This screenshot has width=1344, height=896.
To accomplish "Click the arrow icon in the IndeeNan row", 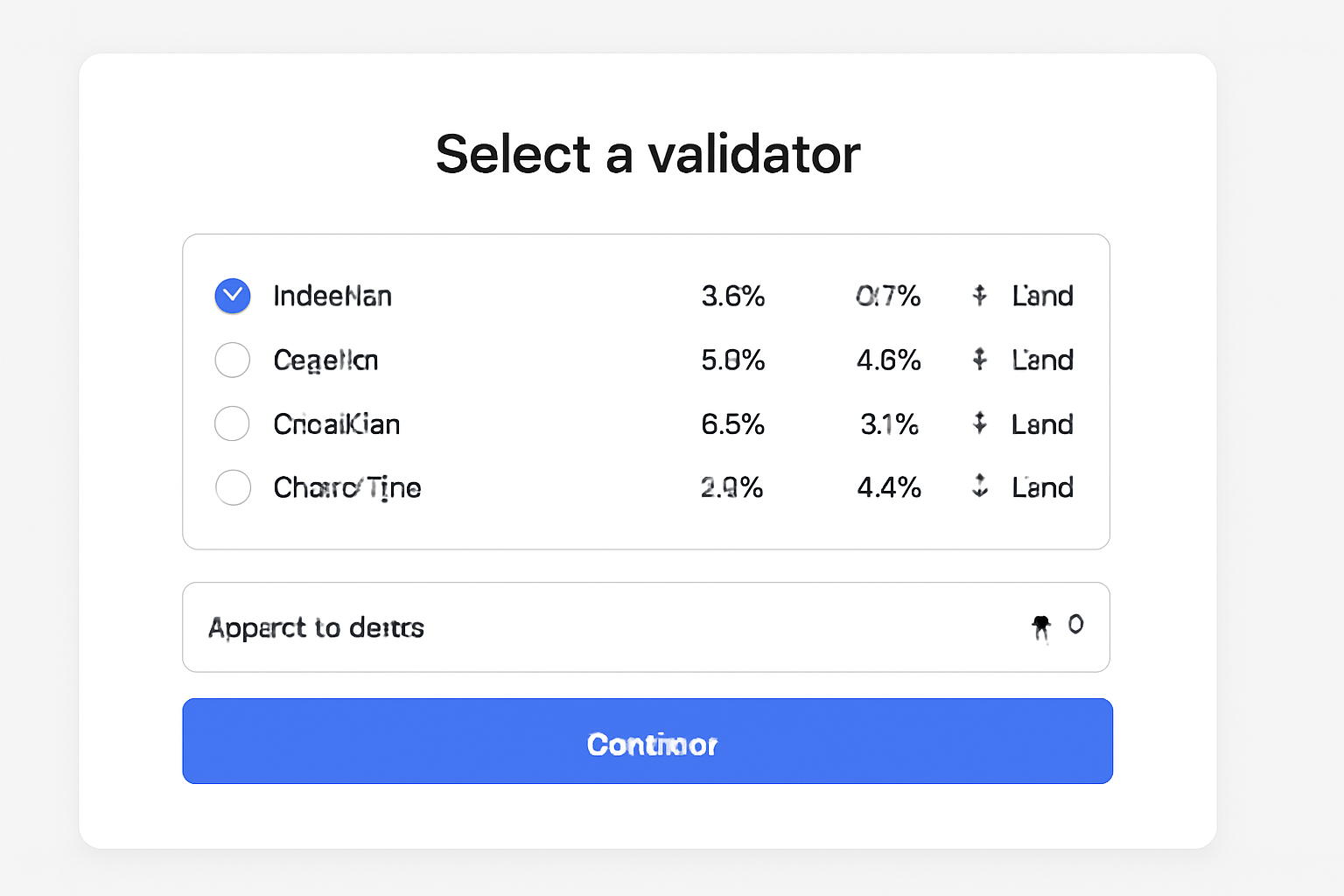I will pyautogui.click(x=980, y=296).
